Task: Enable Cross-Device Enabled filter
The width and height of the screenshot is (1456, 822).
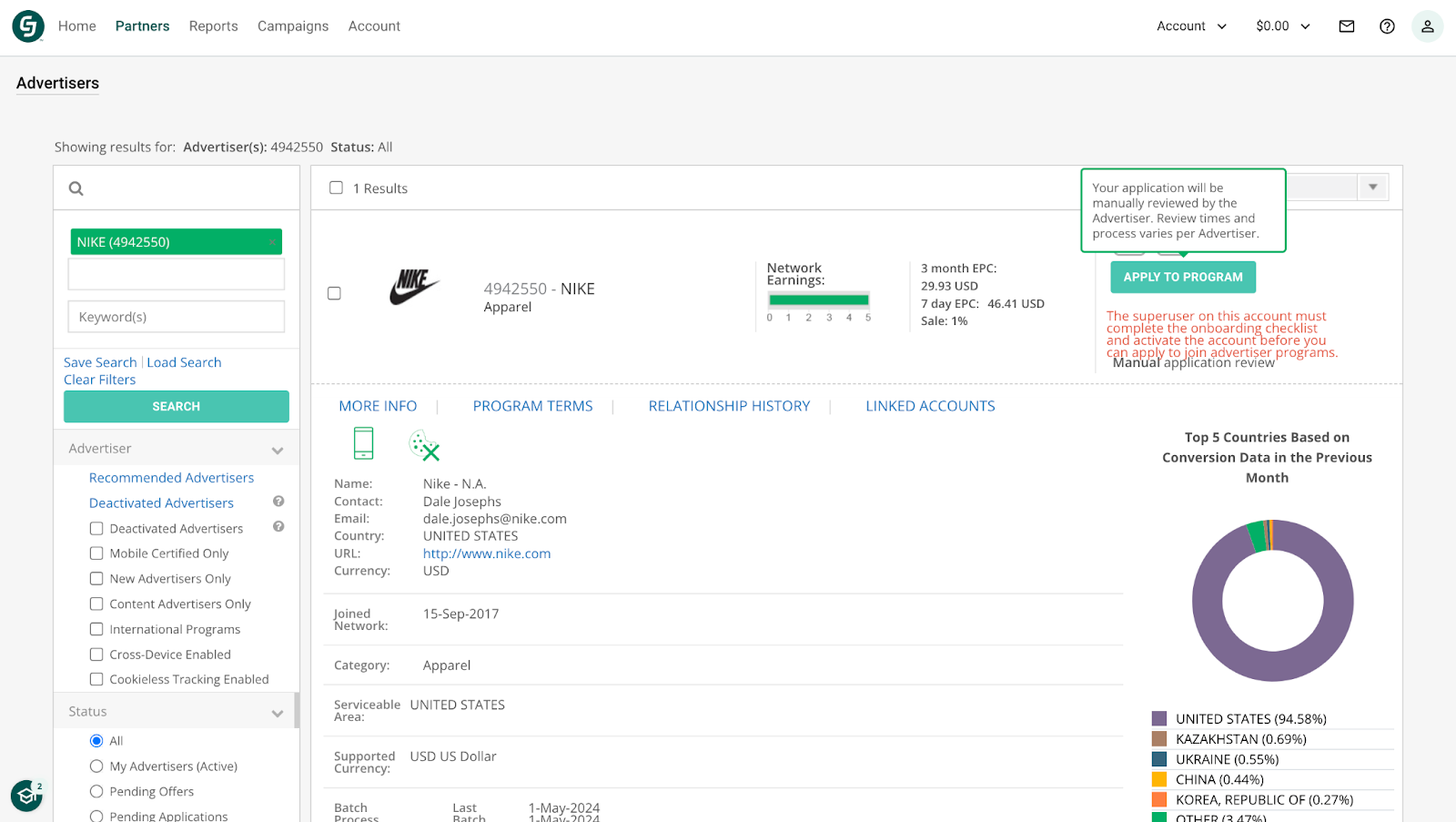Action: click(96, 655)
